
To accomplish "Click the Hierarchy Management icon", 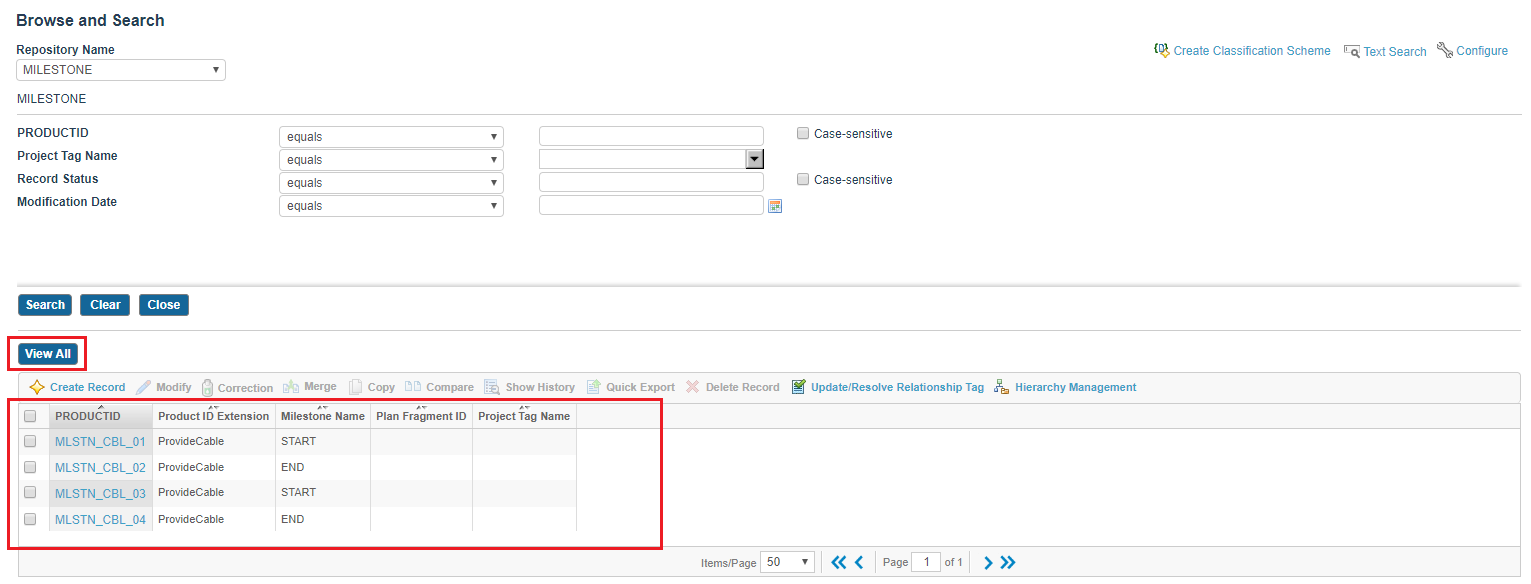I will click(x=1002, y=387).
